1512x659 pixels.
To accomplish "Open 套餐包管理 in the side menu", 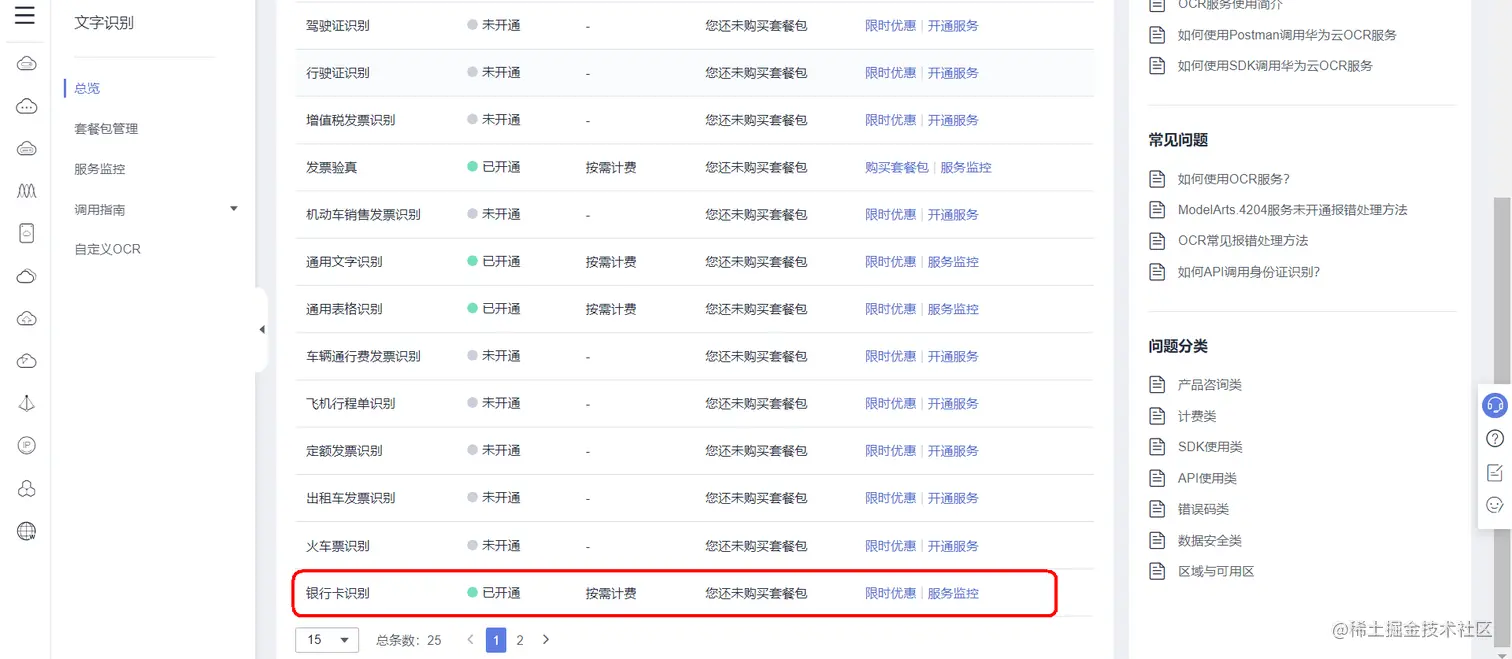I will pos(106,129).
